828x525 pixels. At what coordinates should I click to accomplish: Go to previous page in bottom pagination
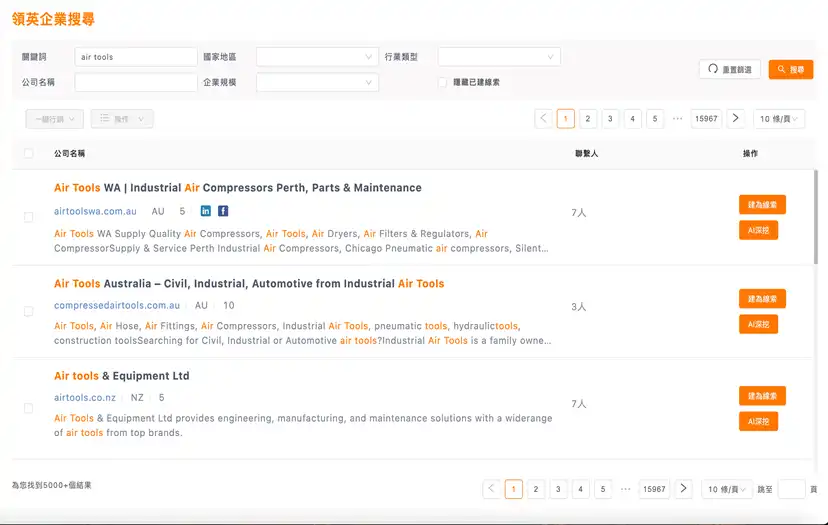tap(492, 489)
